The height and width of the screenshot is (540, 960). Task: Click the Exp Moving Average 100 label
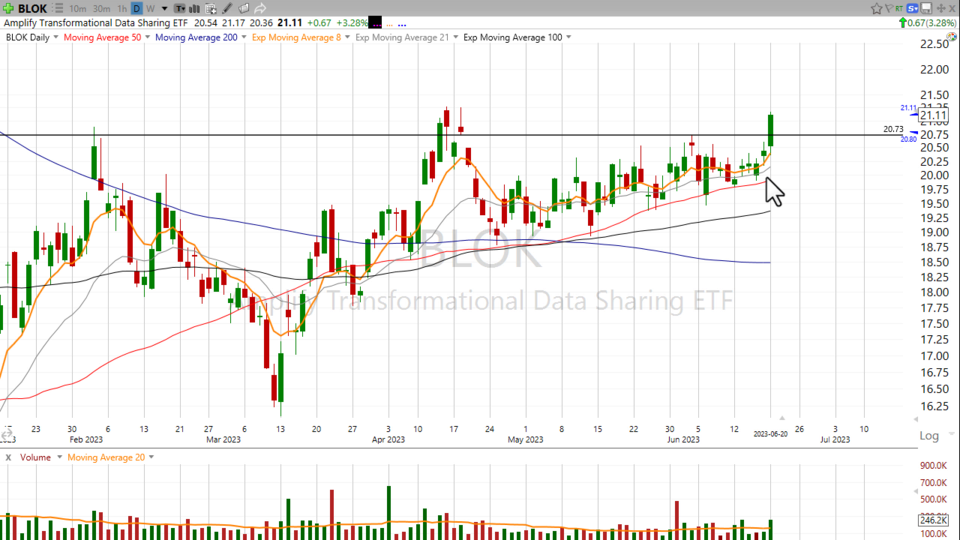coord(512,37)
